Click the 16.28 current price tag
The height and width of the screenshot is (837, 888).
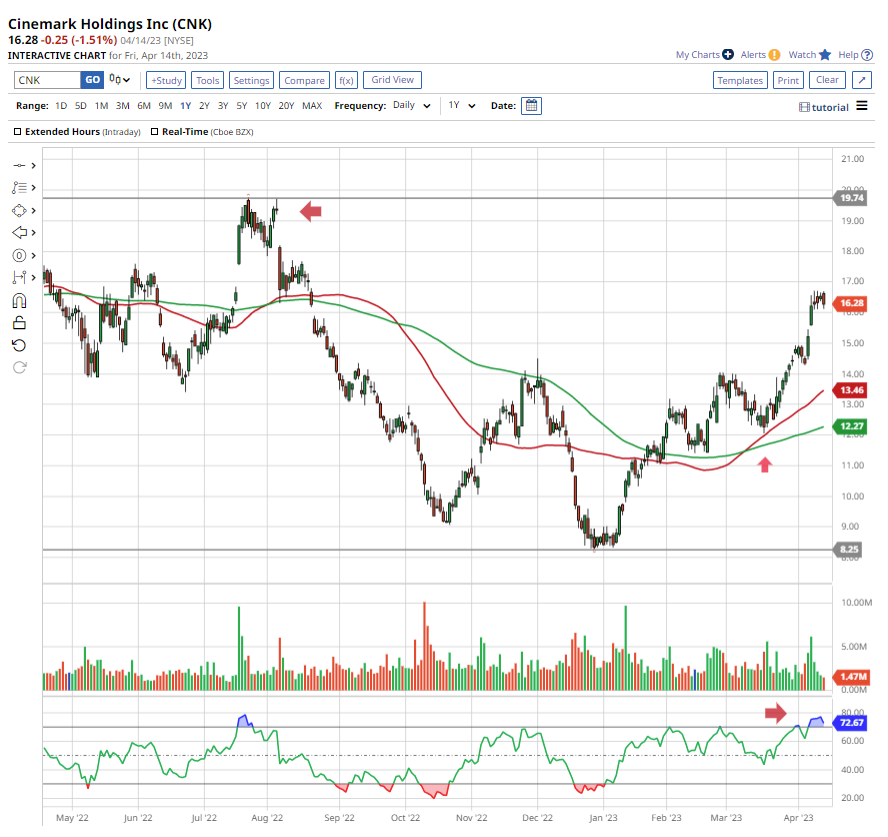pyautogui.click(x=850, y=304)
